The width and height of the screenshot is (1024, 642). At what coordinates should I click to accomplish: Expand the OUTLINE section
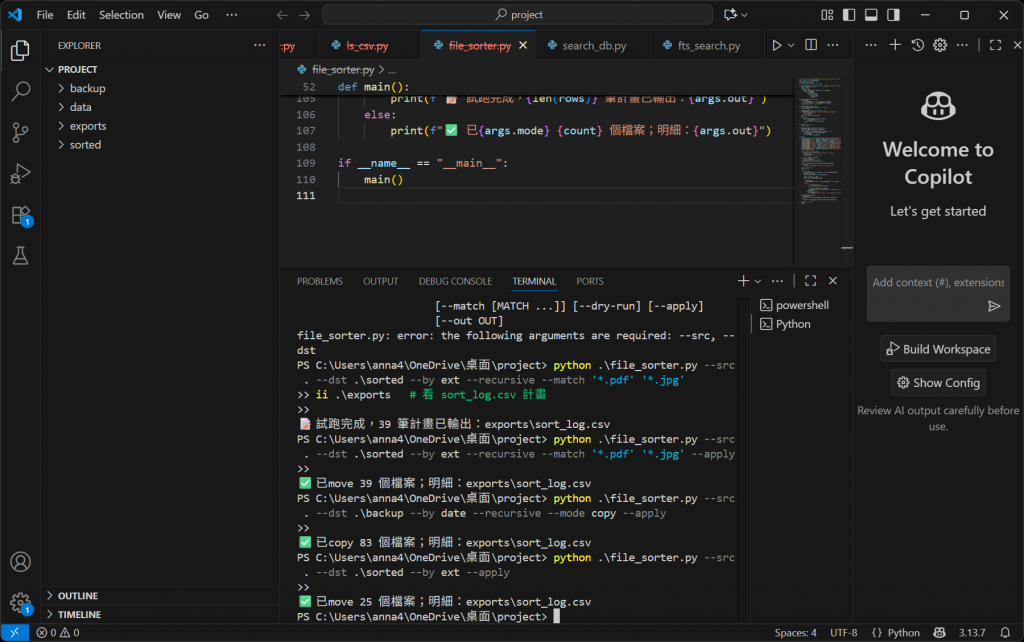click(x=78, y=596)
